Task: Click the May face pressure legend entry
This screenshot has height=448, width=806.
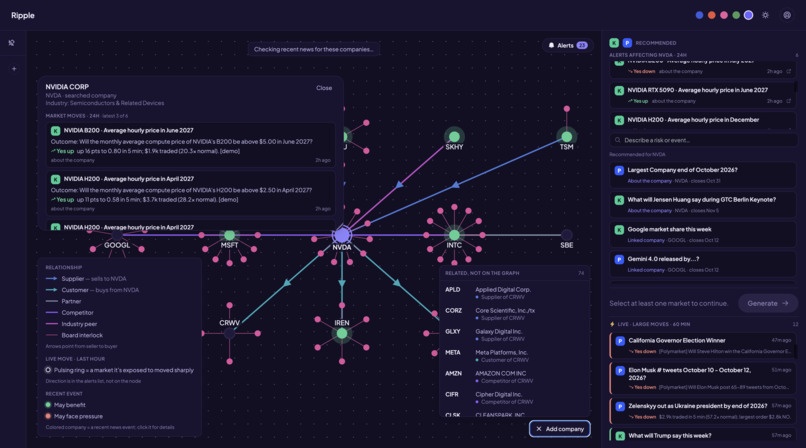Action: click(x=74, y=416)
